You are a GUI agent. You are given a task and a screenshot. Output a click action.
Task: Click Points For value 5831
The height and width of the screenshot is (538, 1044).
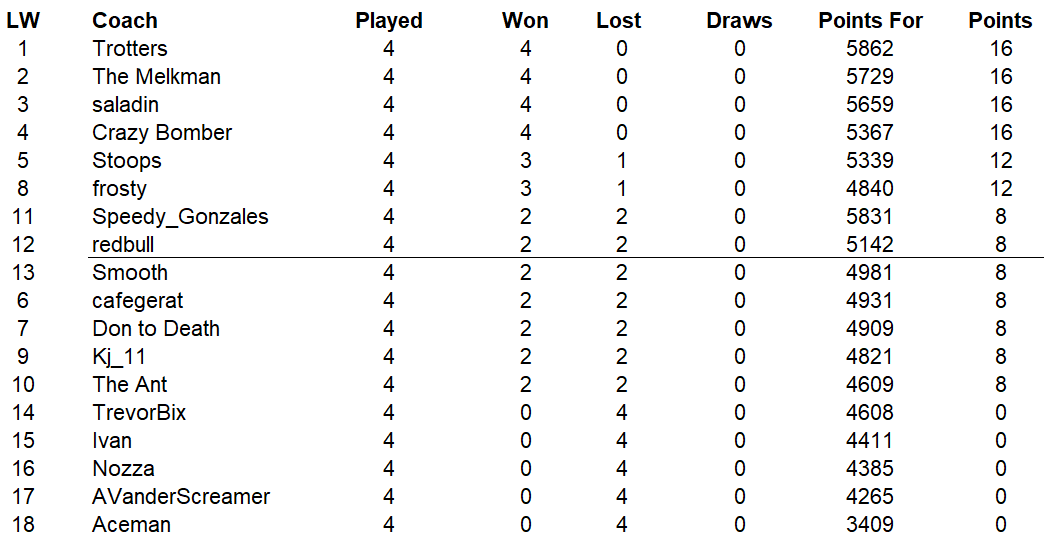click(x=869, y=217)
